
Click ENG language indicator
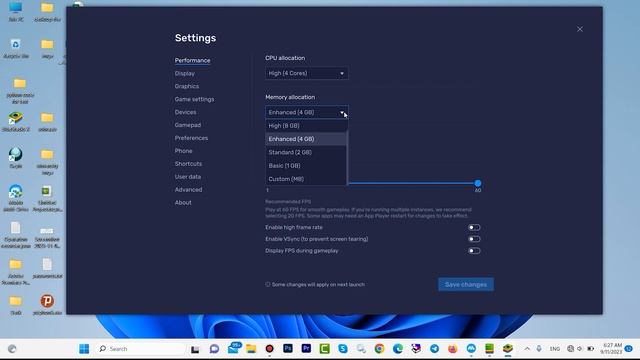555,349
